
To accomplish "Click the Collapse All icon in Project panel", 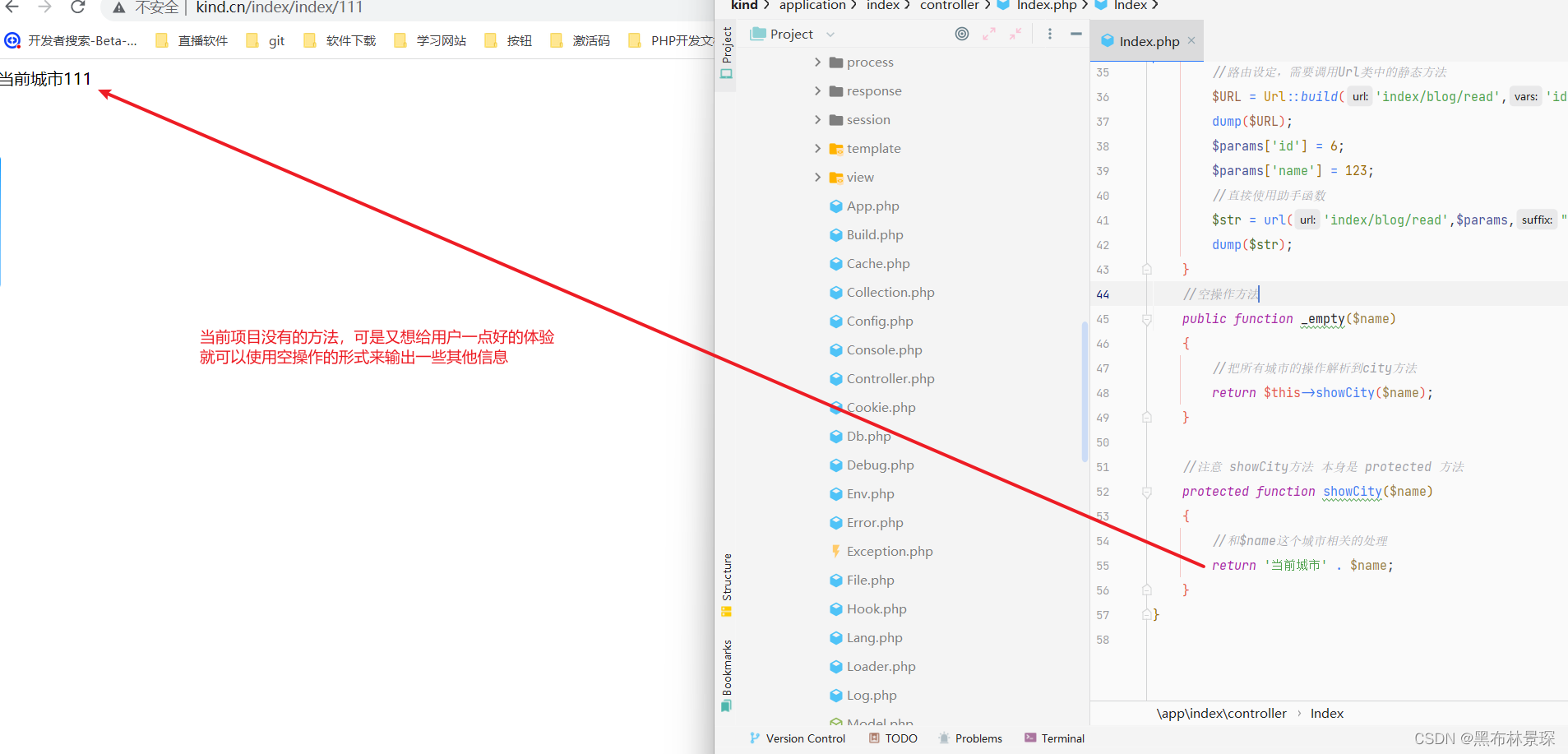I will (x=1015, y=34).
